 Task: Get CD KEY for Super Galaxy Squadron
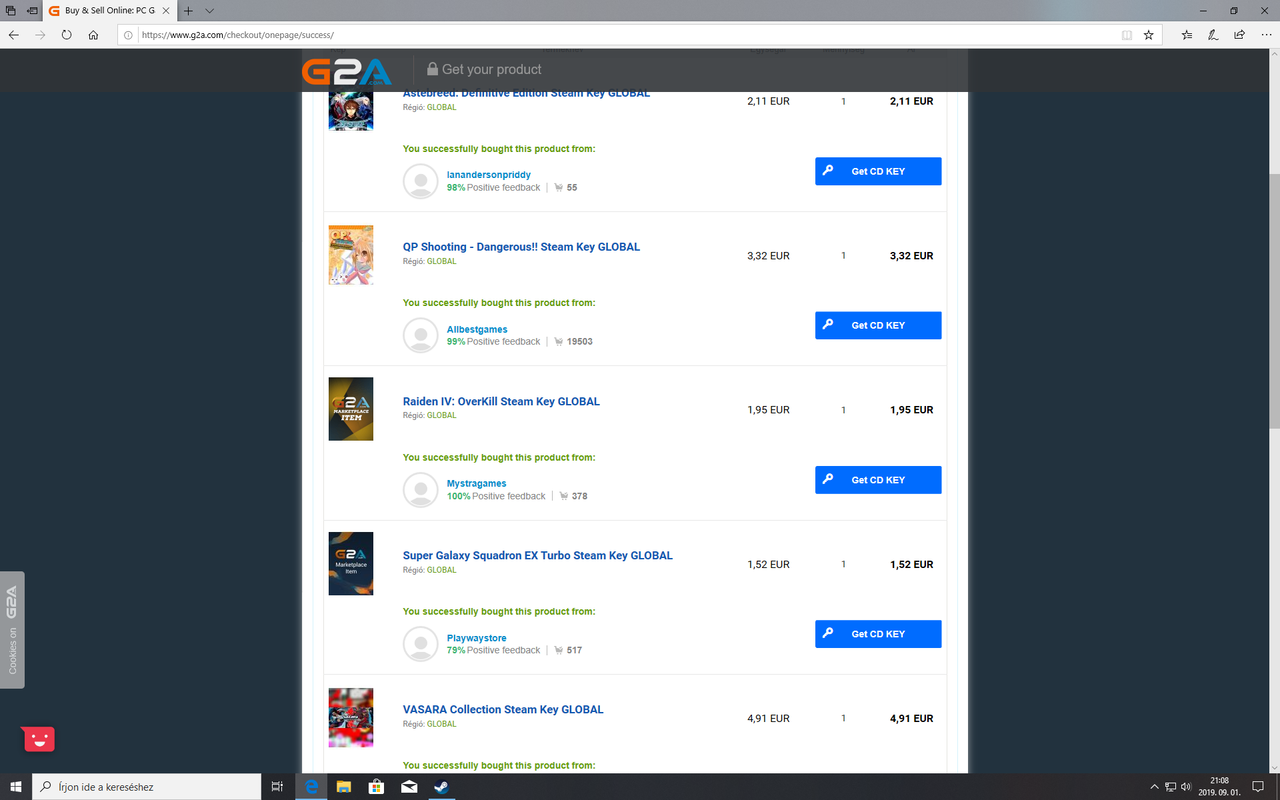tap(878, 634)
